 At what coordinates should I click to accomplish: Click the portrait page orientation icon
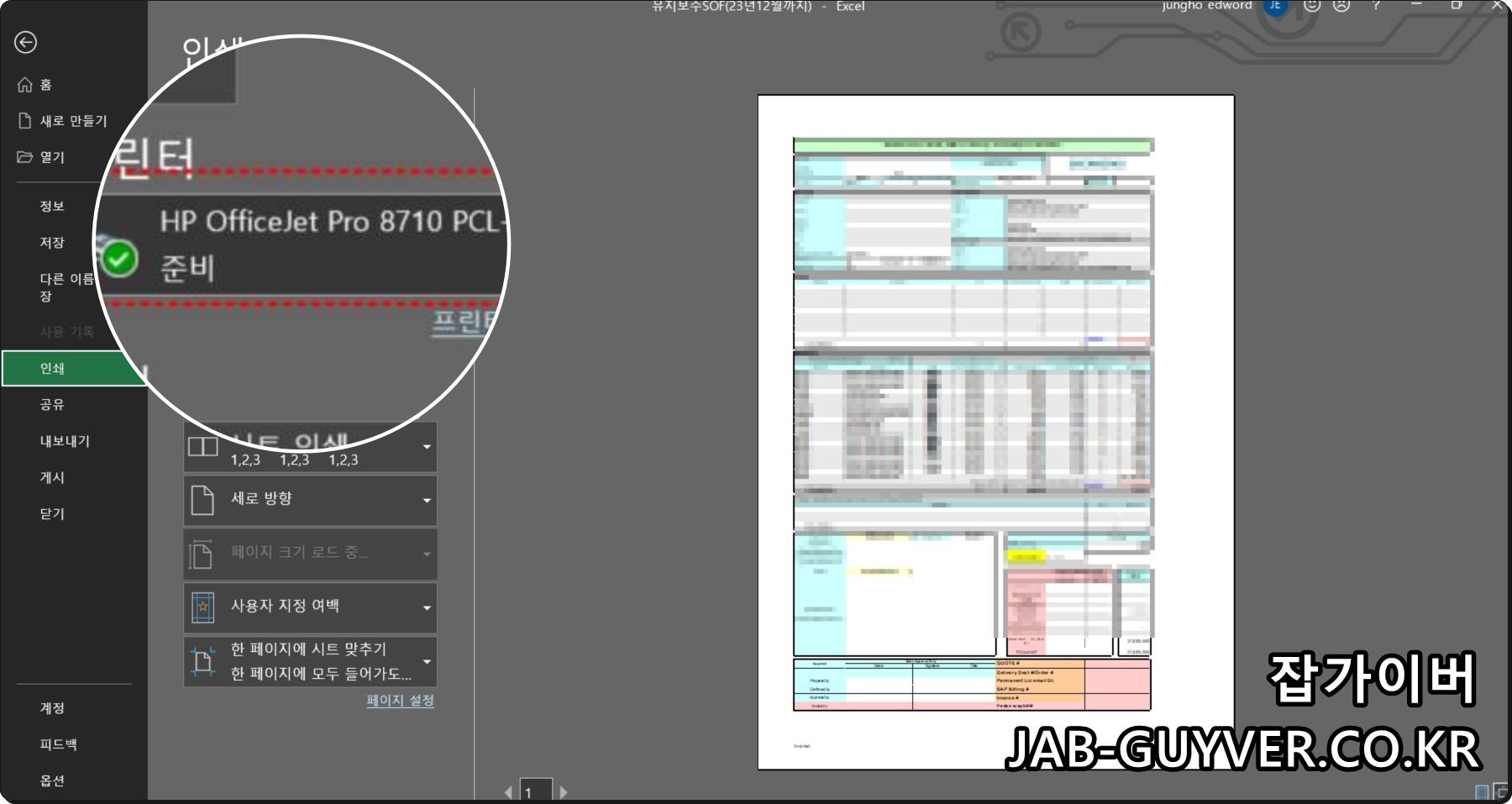coord(202,500)
